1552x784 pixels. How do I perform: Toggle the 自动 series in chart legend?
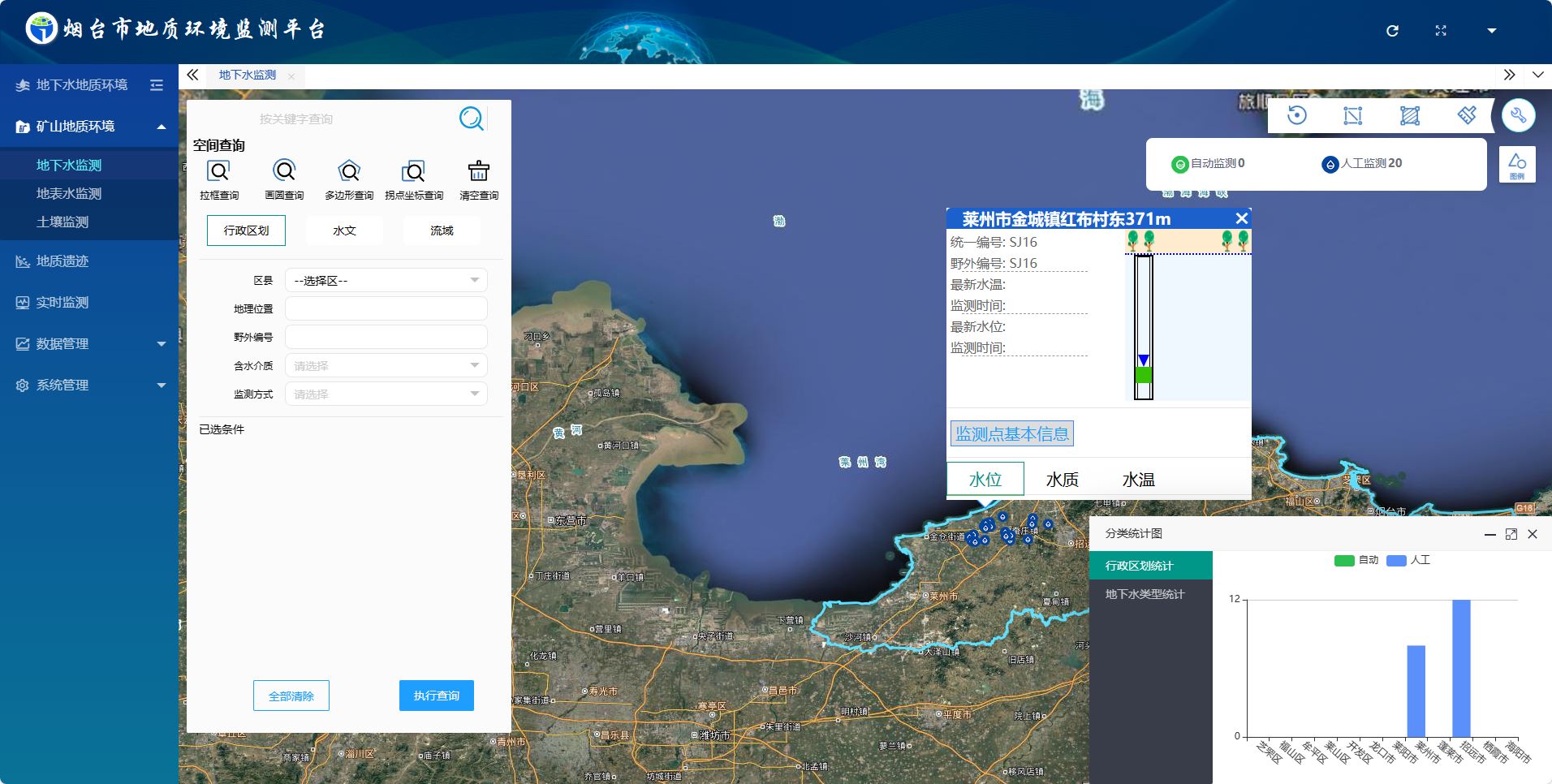pos(1356,560)
